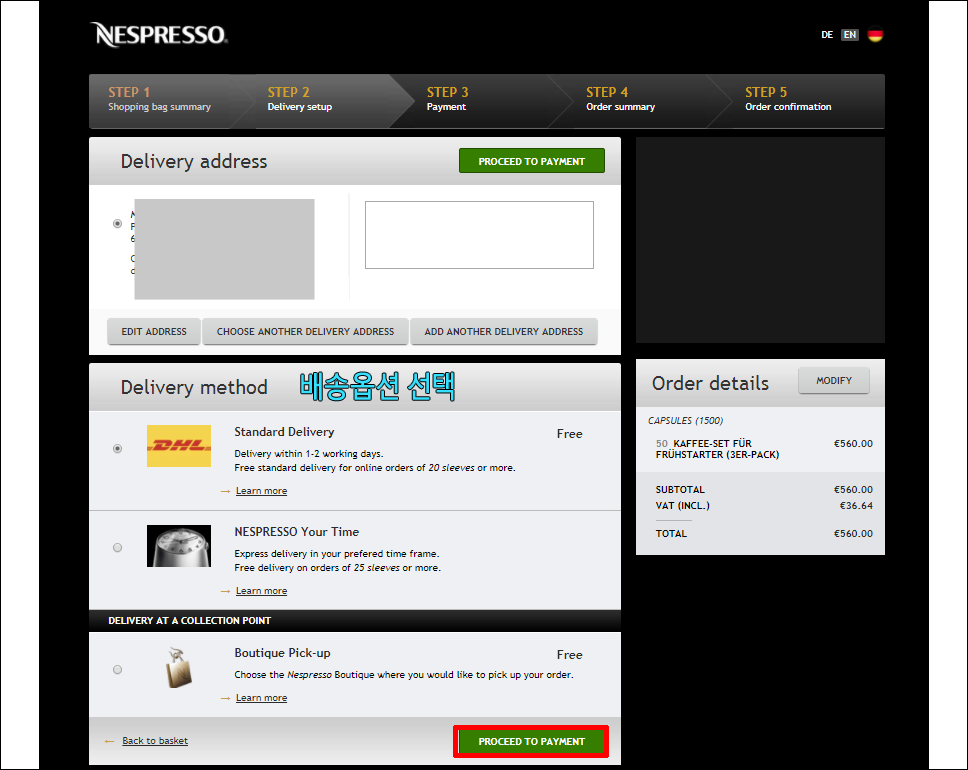Screen dimensions: 968x770
Task: Click the Nespresso Your Time clock image
Action: [179, 546]
